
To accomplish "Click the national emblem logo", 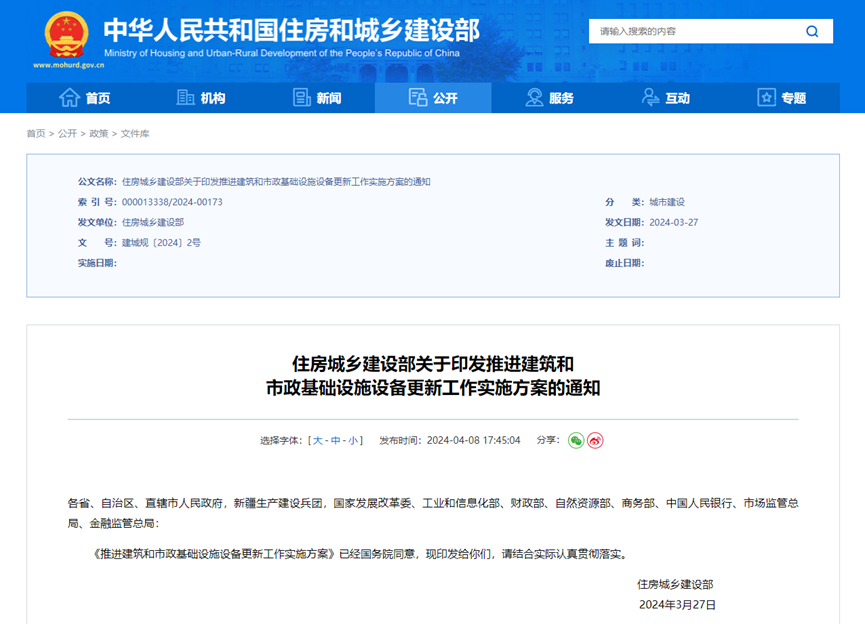I will 66,35.
